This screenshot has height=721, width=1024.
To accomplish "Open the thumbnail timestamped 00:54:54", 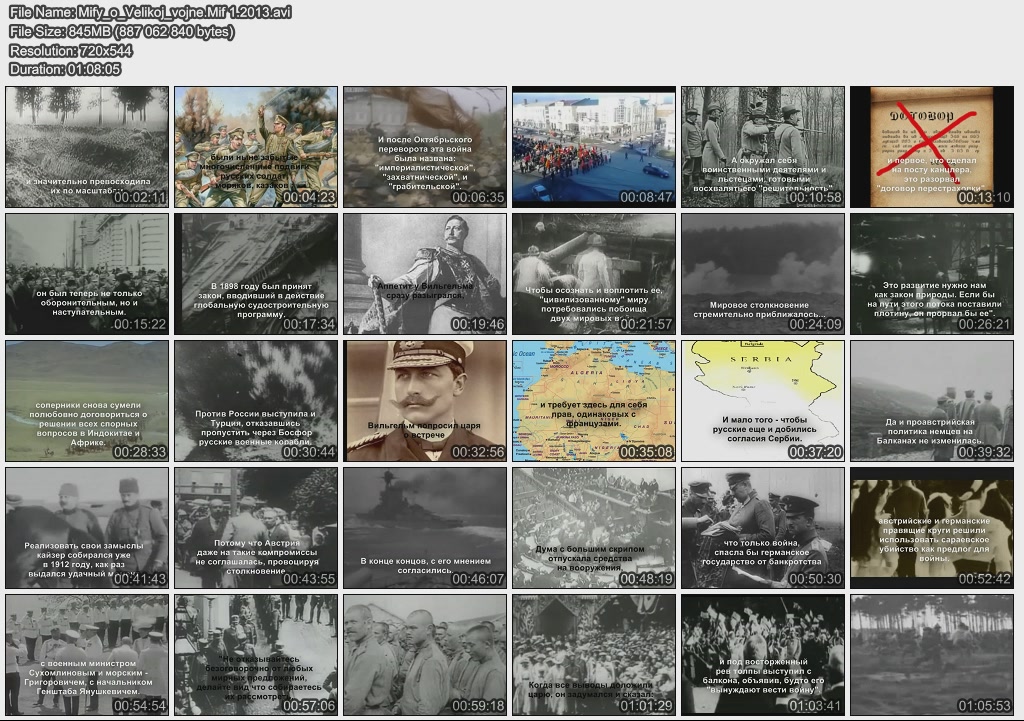I will (x=87, y=655).
